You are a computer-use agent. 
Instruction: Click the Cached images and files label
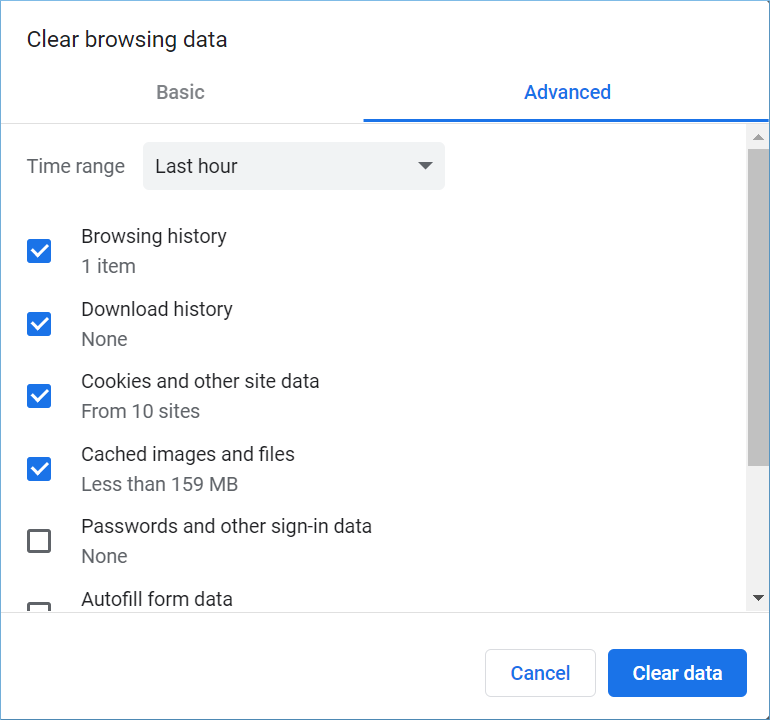pos(188,454)
